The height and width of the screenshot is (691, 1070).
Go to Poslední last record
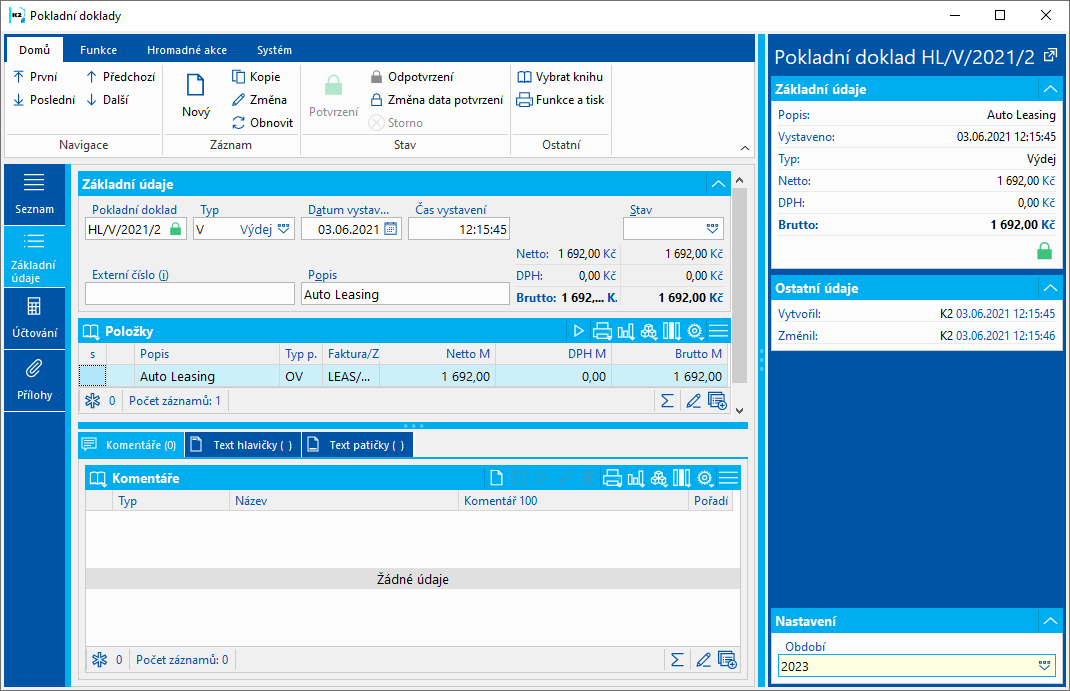tap(44, 100)
